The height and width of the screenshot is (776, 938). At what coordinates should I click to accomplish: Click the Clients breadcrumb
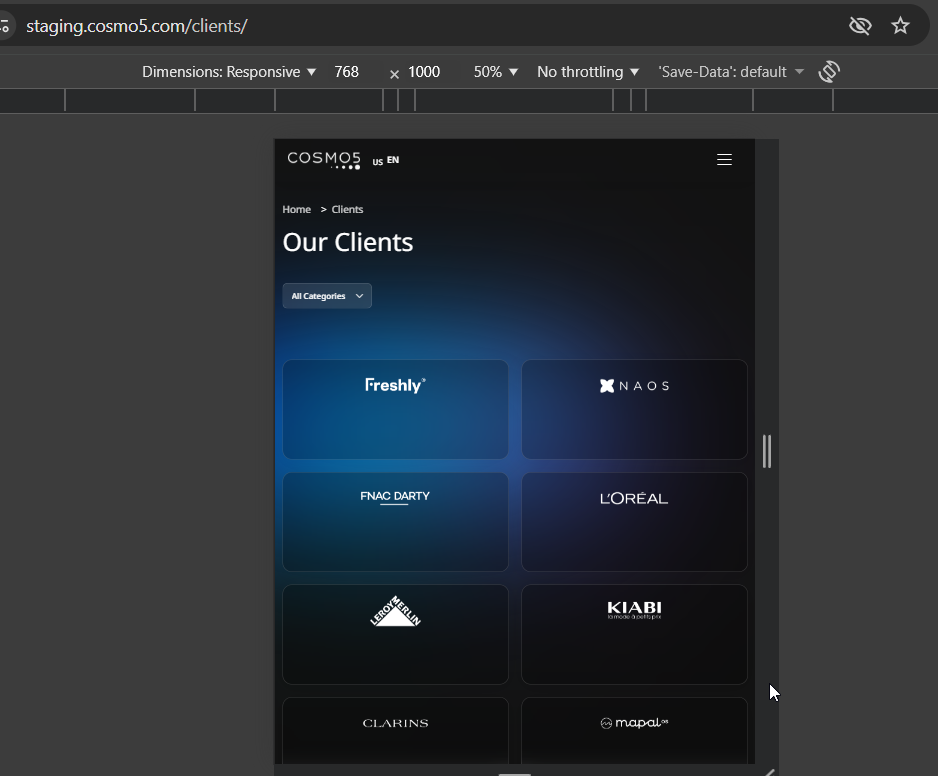coord(348,209)
